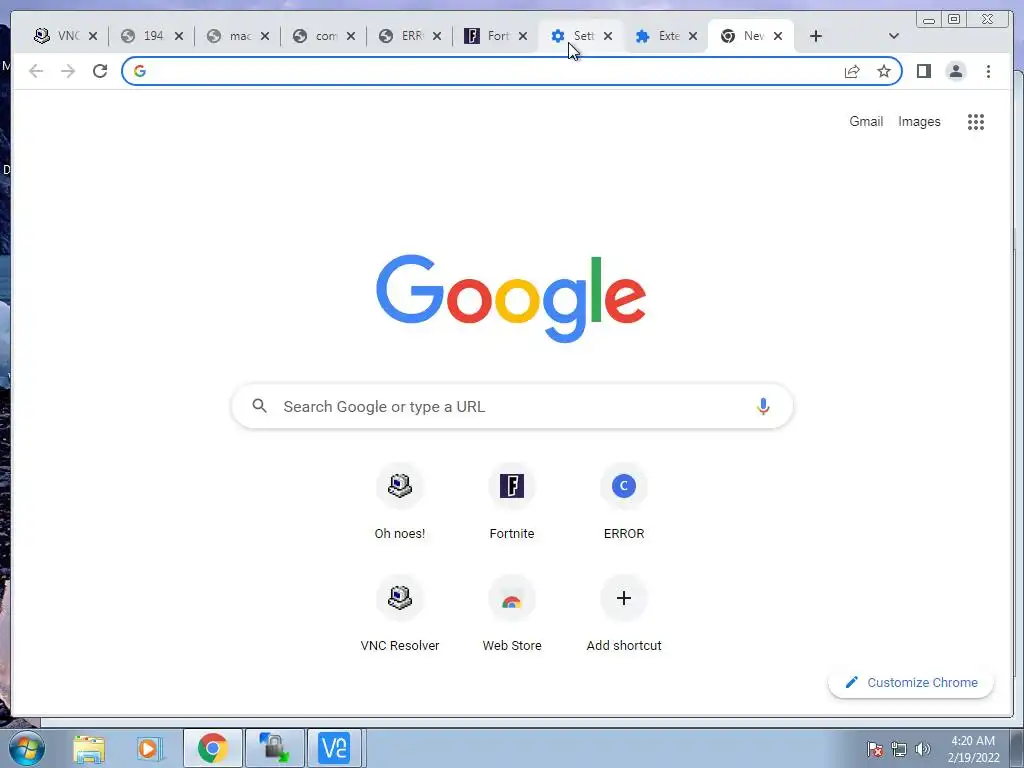Close the Extensions tab
Image resolution: width=1024 pixels, height=768 pixels.
tap(693, 36)
